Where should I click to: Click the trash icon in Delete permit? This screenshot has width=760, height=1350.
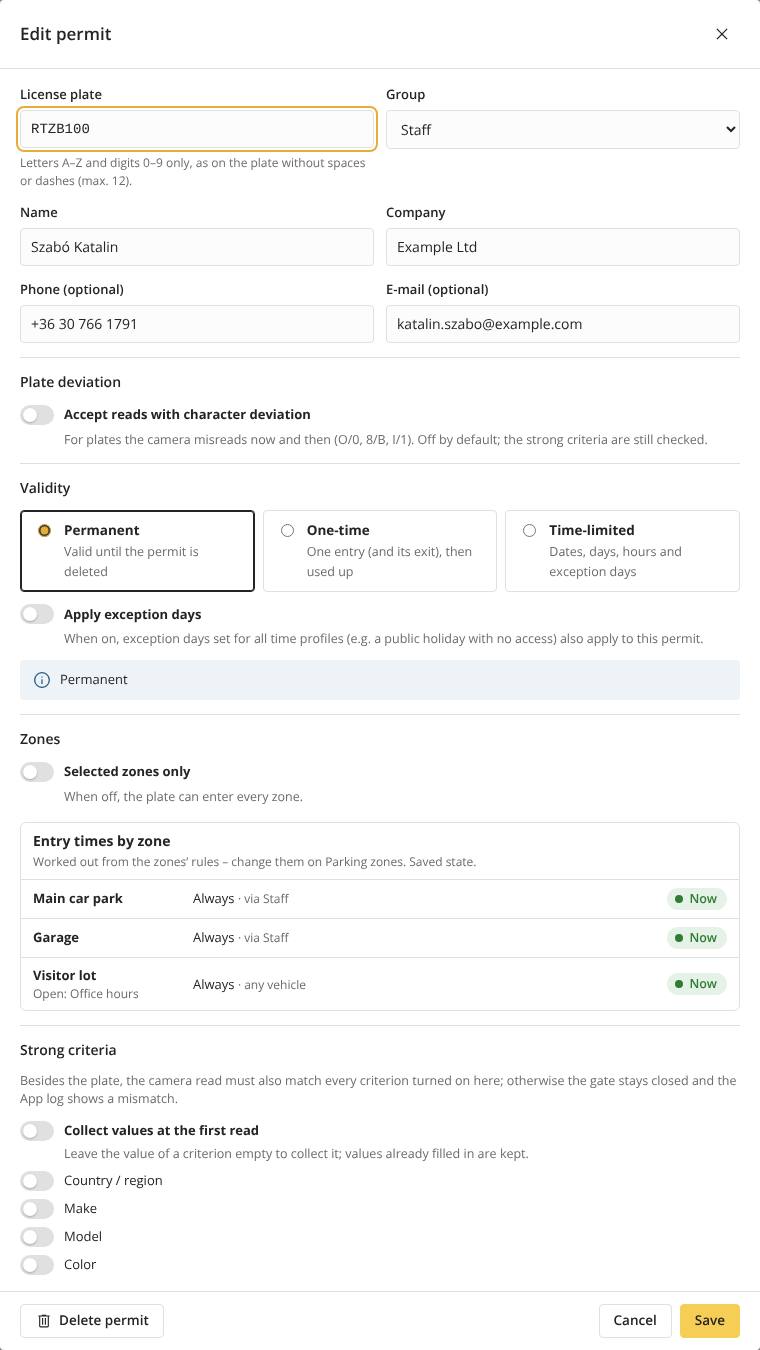click(x=44, y=1321)
